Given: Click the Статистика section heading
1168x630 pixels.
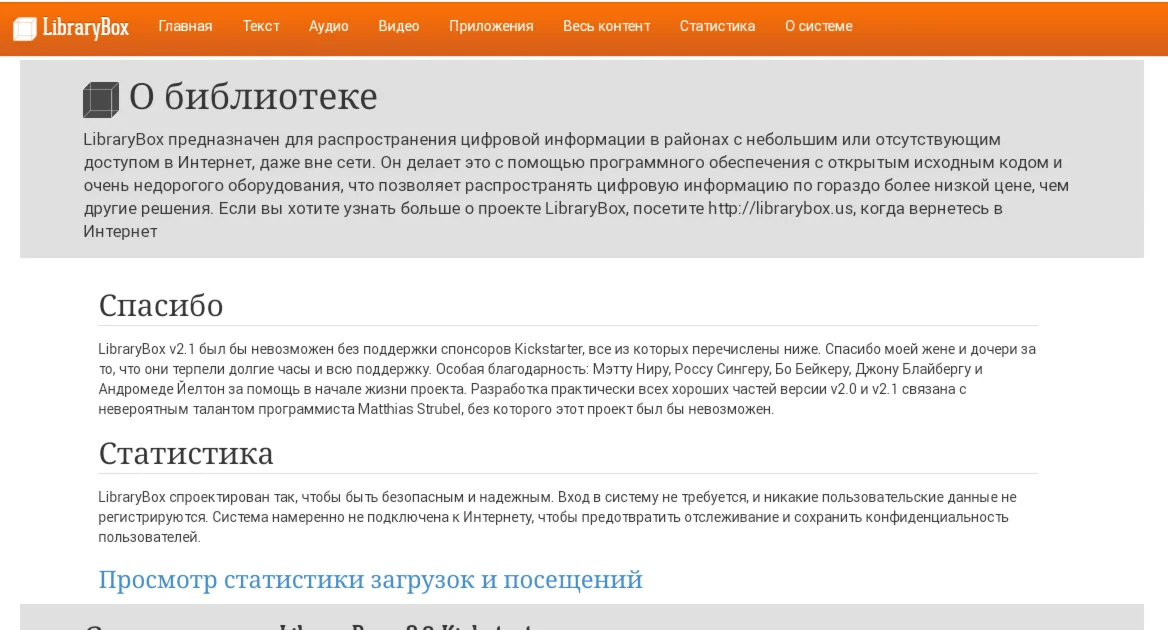Looking at the screenshot, I should click(186, 454).
